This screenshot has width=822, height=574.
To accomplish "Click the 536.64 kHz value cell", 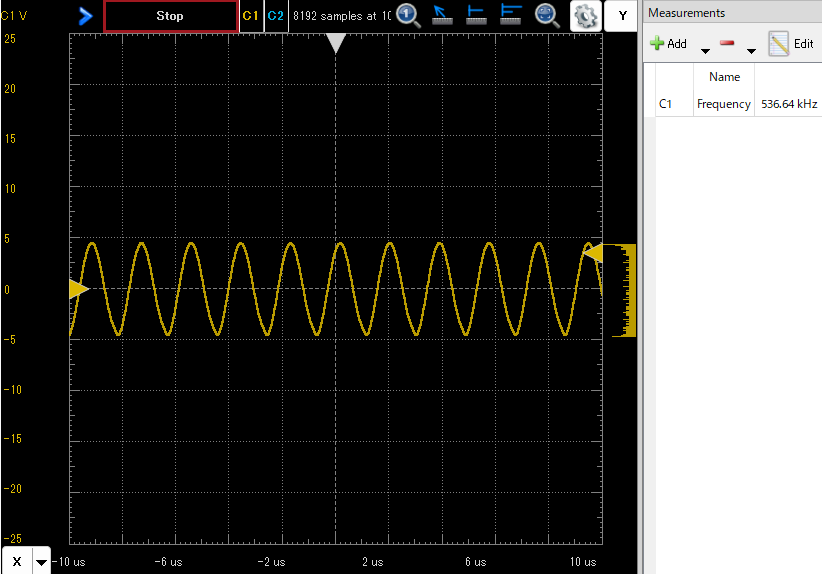I will (788, 104).
